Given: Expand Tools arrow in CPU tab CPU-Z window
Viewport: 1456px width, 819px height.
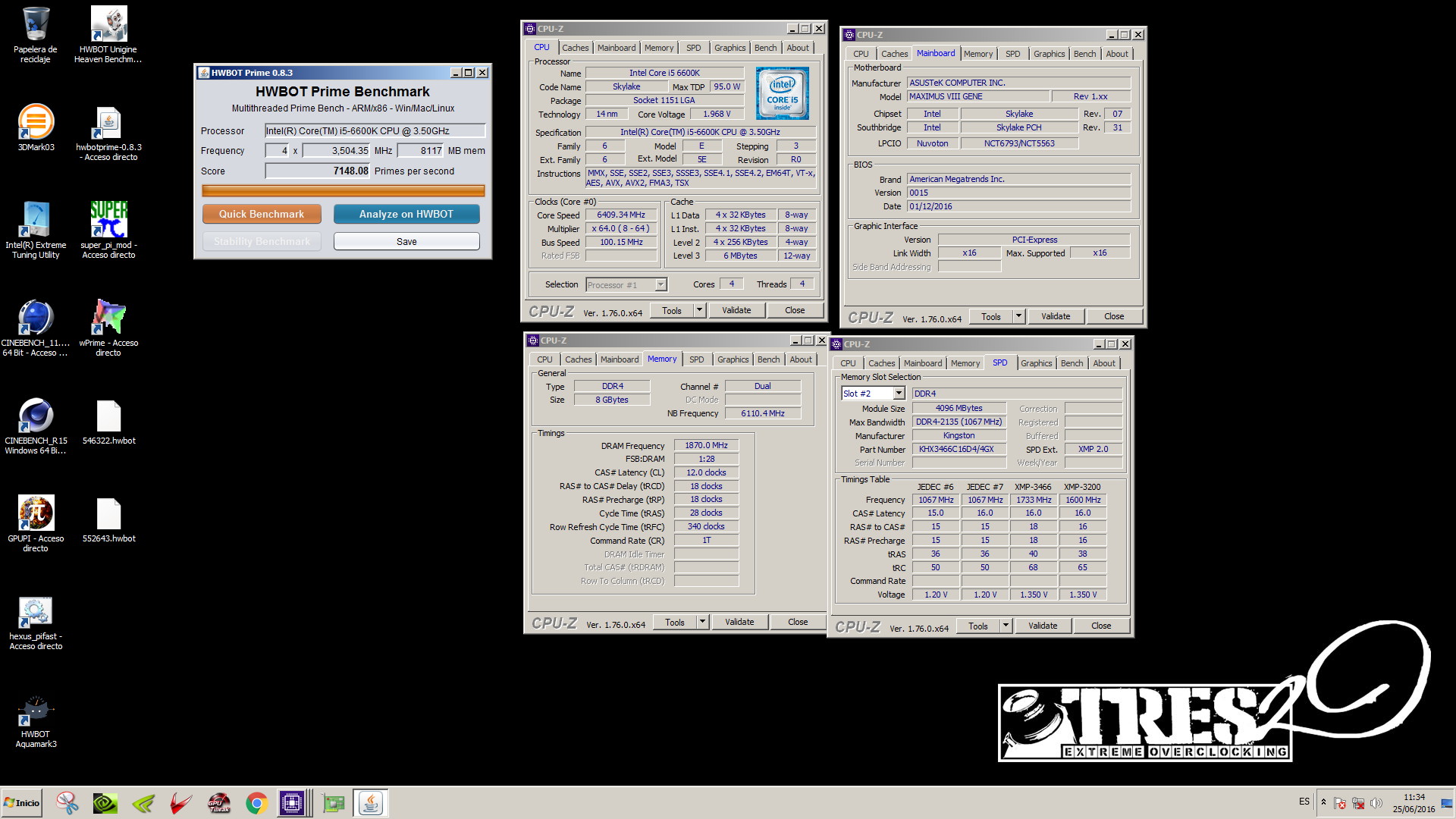Looking at the screenshot, I should pos(700,310).
